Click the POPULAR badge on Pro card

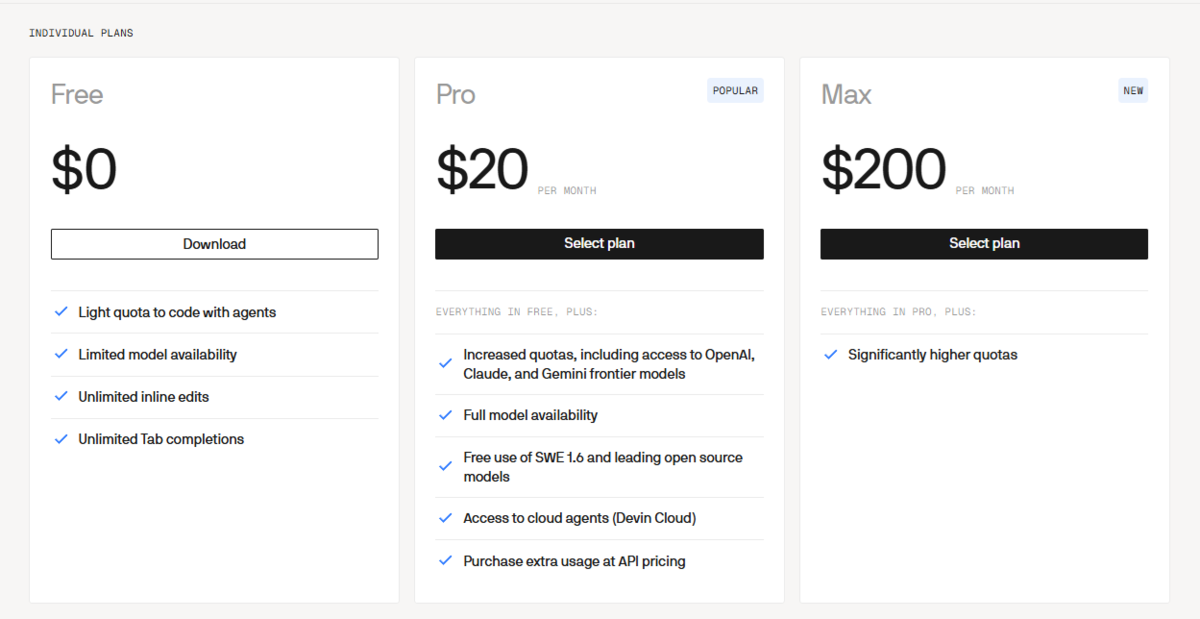[x=735, y=91]
